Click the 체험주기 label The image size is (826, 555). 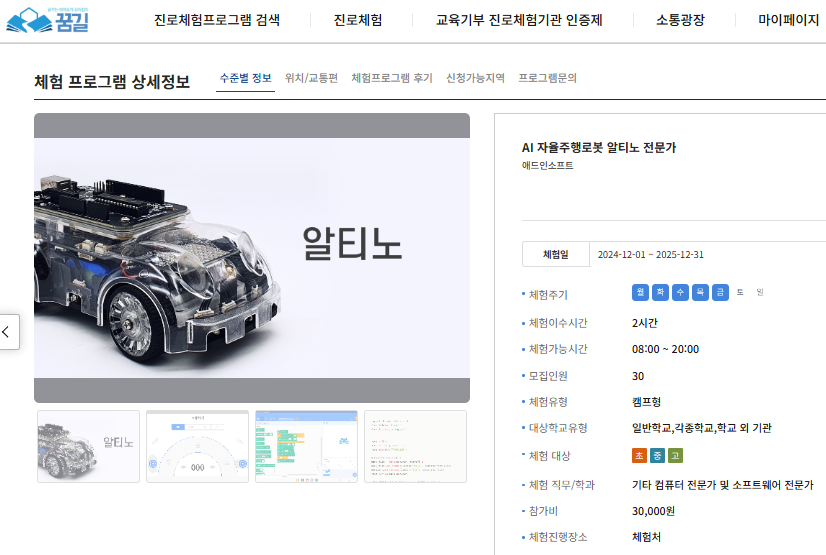548,295
